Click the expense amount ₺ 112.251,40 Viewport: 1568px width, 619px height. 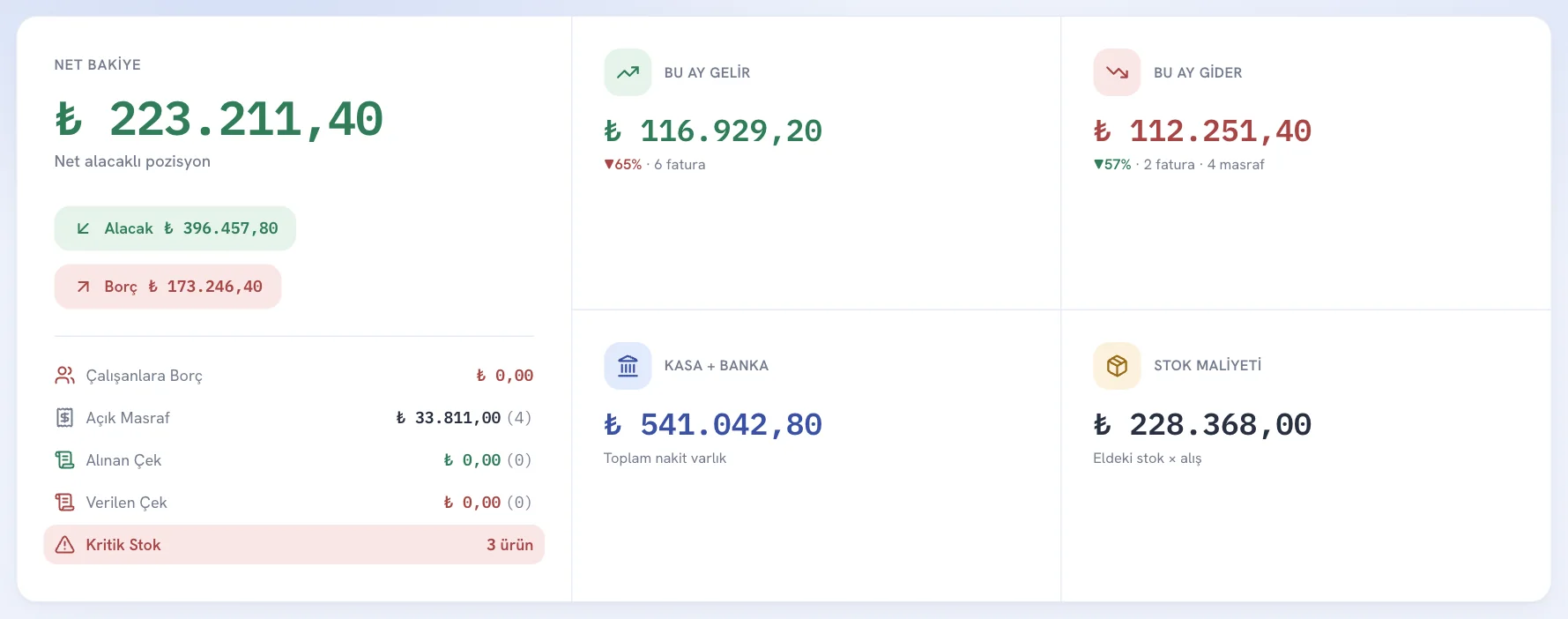click(x=1202, y=131)
